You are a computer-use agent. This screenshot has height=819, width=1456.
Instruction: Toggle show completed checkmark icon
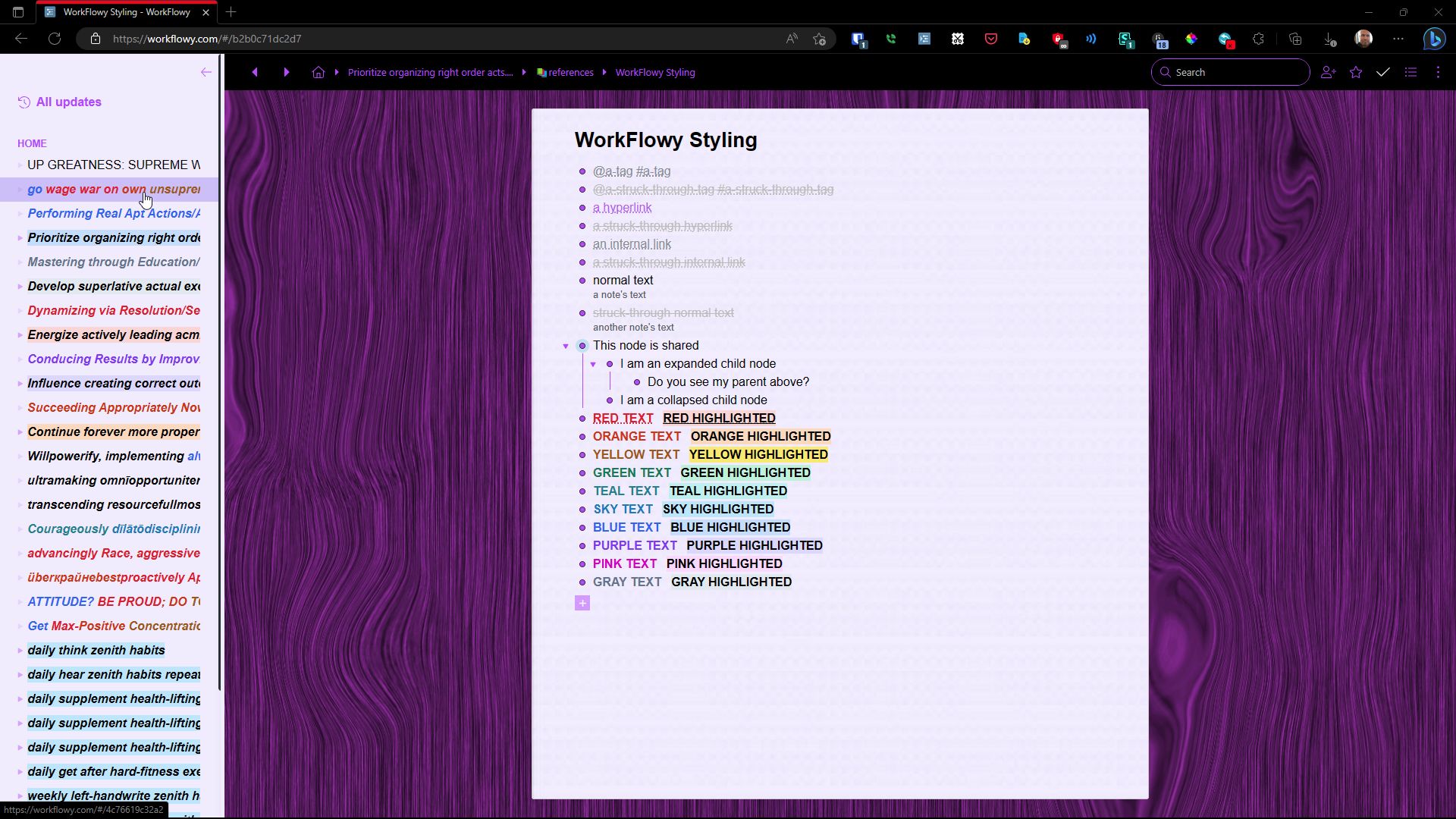(x=1383, y=72)
